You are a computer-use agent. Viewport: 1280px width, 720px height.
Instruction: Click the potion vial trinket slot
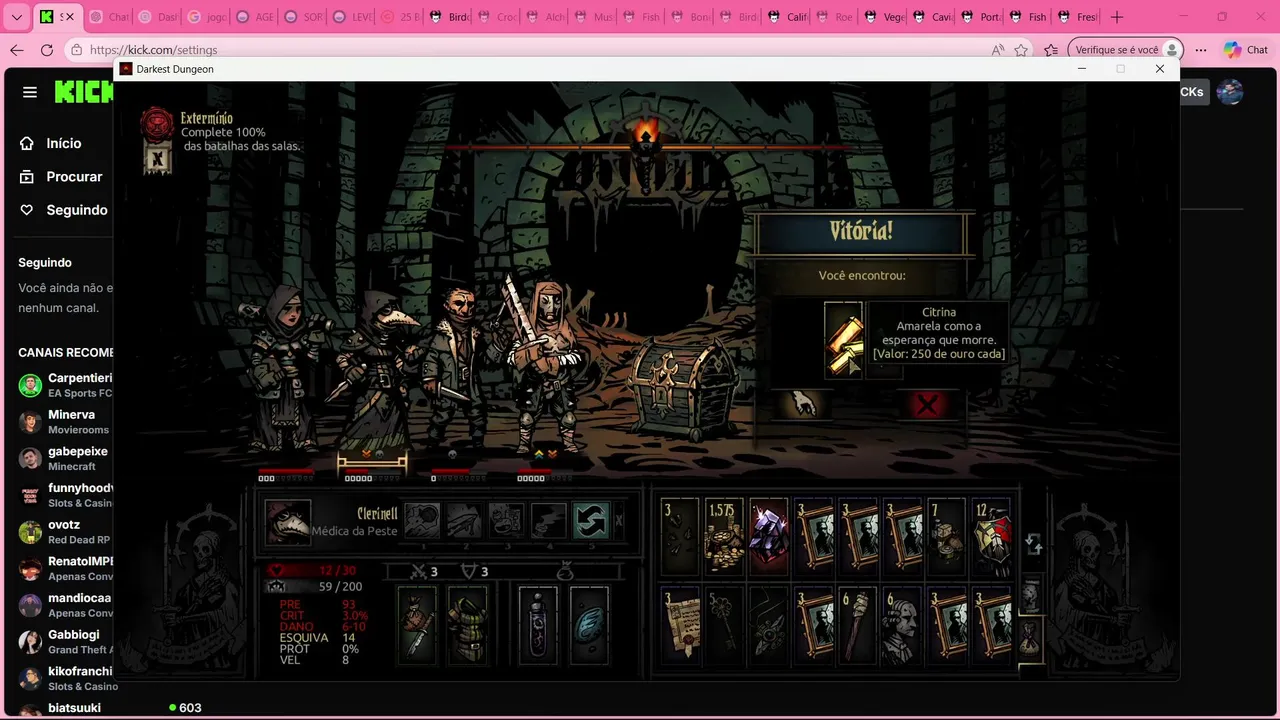tap(538, 625)
